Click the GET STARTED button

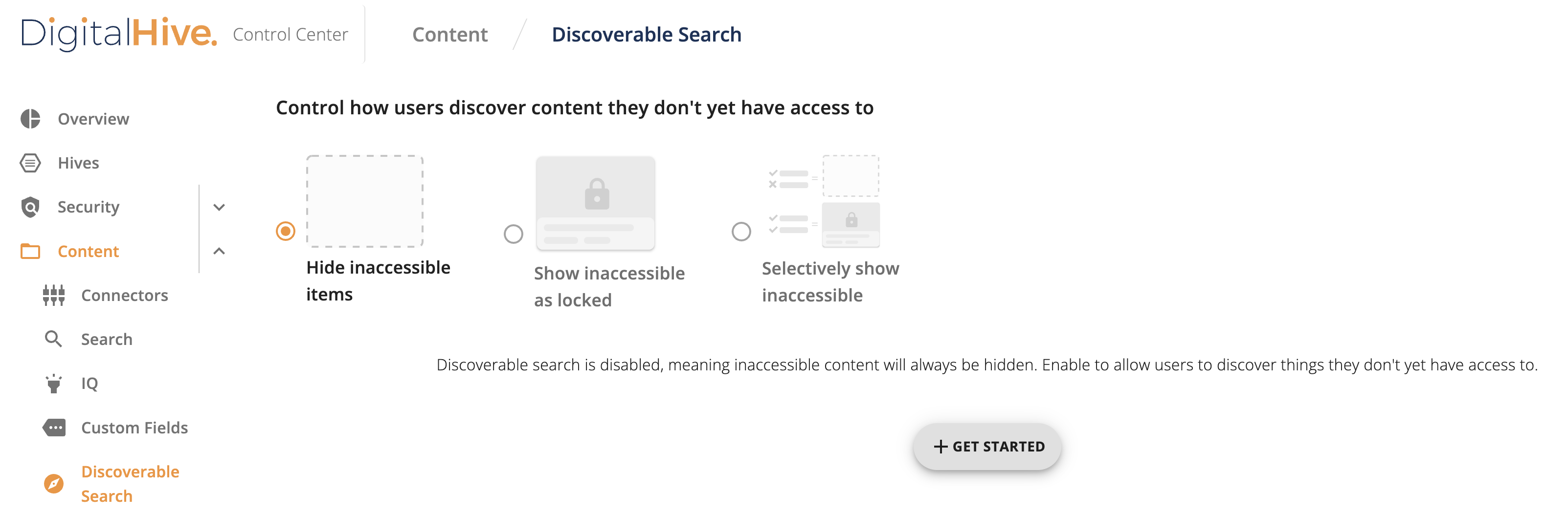tap(987, 447)
